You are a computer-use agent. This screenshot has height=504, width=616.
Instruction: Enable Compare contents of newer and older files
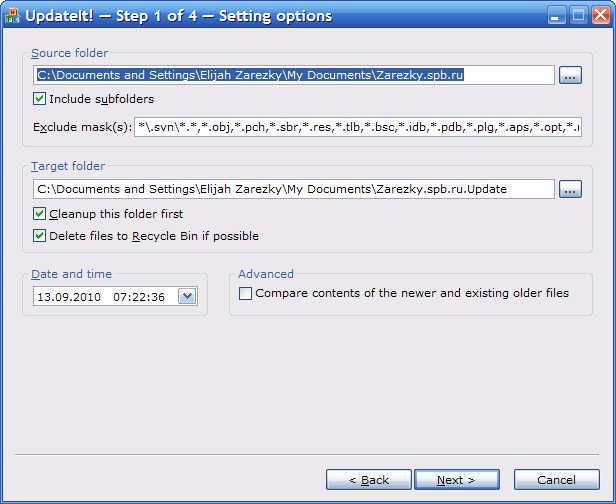pos(246,294)
